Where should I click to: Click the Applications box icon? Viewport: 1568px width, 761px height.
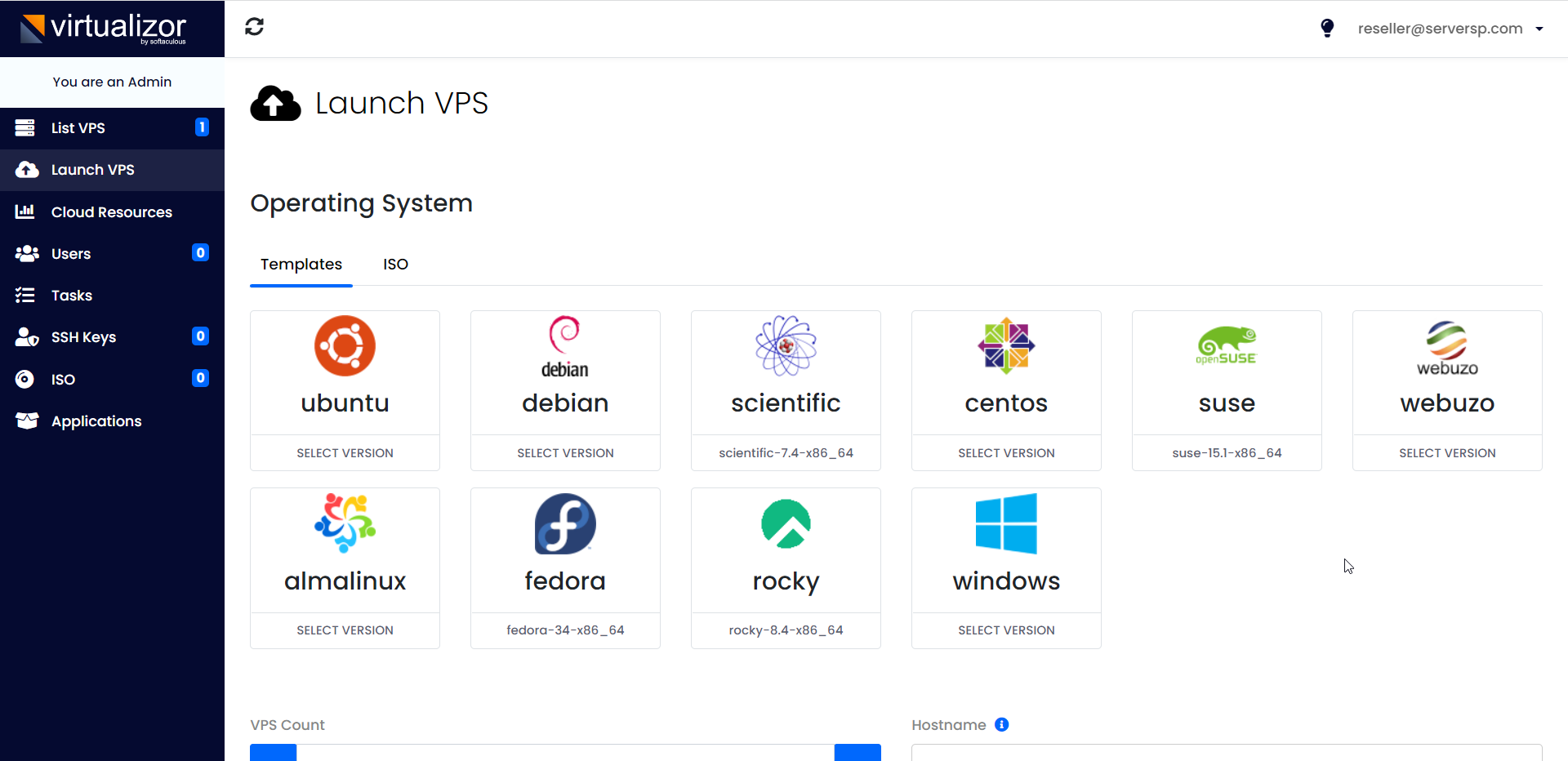pyautogui.click(x=27, y=421)
